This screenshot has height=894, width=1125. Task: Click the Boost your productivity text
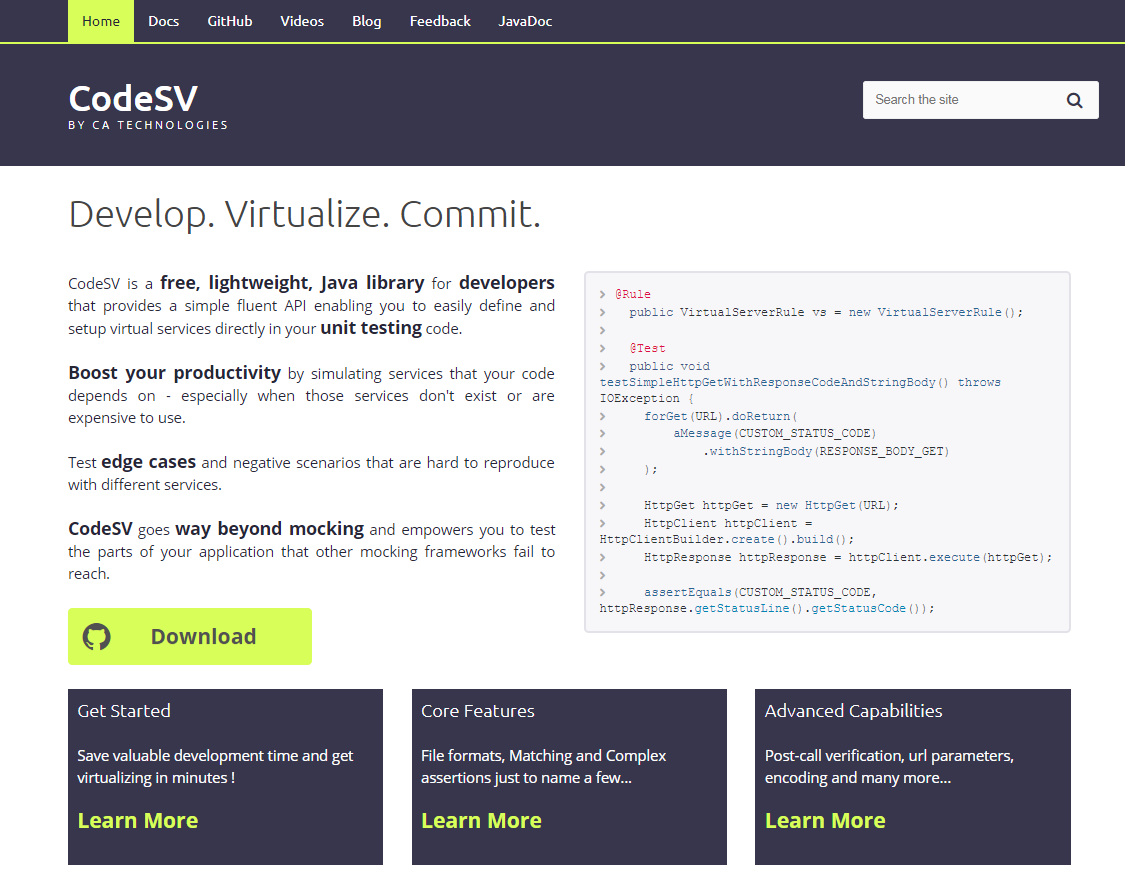(x=174, y=373)
